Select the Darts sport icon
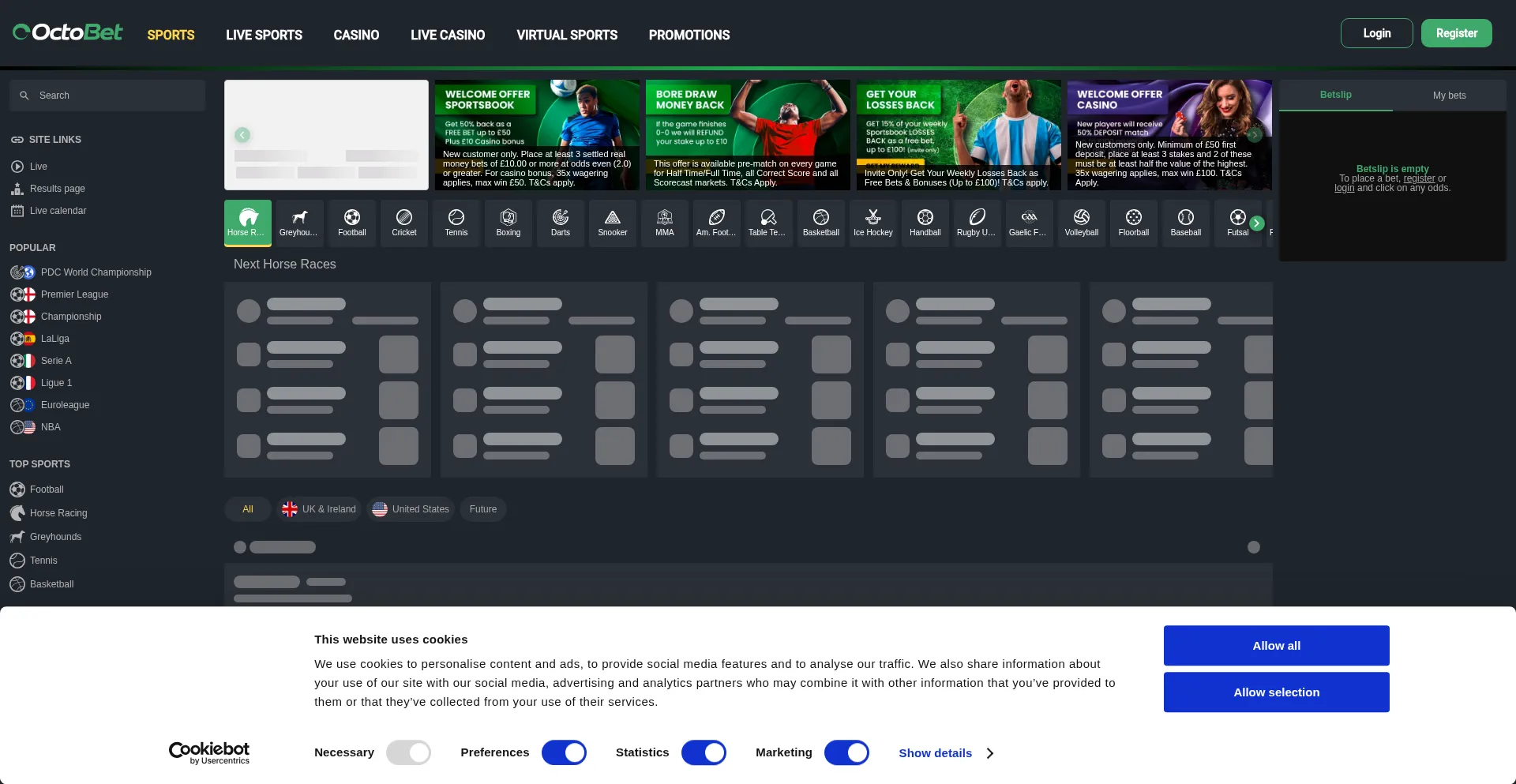This screenshot has width=1516, height=784. tap(560, 223)
